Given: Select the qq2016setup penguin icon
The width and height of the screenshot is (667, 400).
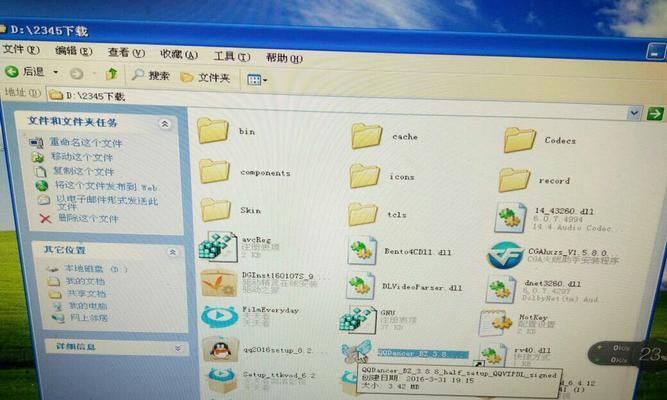Looking at the screenshot, I should [x=220, y=350].
